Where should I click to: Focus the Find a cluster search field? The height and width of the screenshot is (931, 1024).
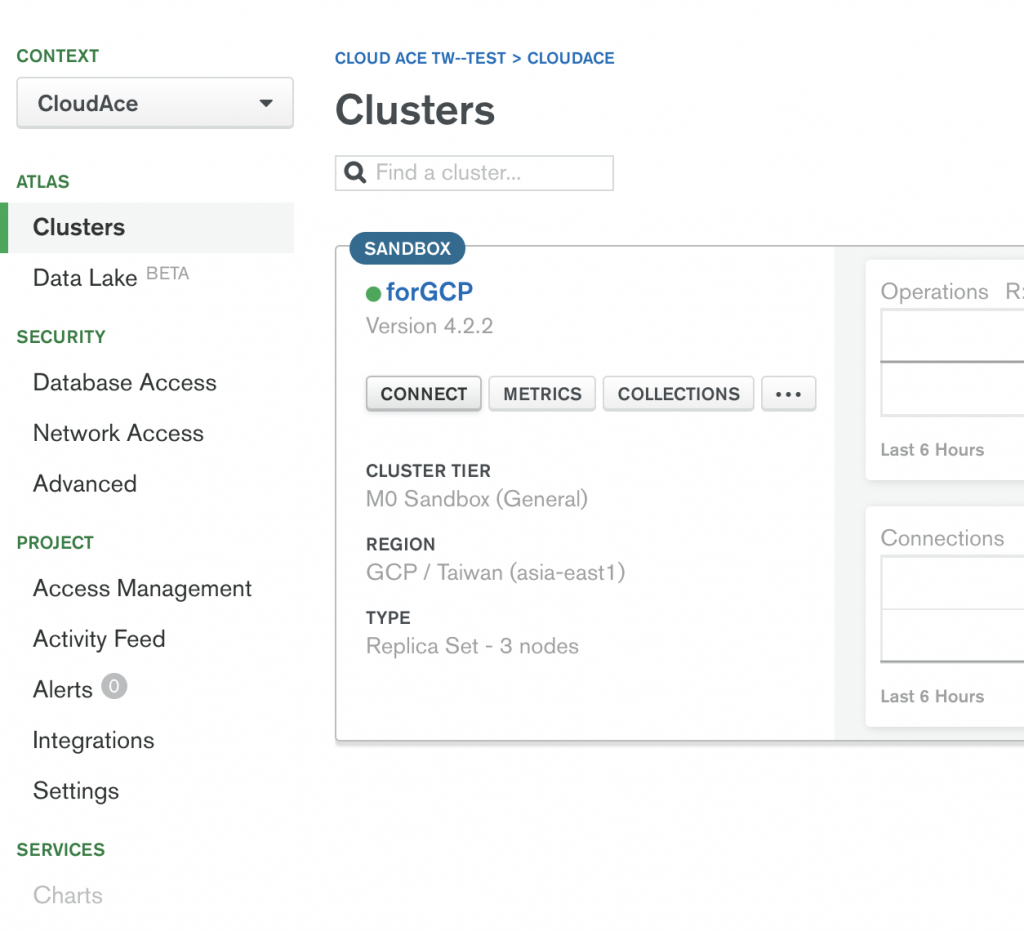click(474, 173)
